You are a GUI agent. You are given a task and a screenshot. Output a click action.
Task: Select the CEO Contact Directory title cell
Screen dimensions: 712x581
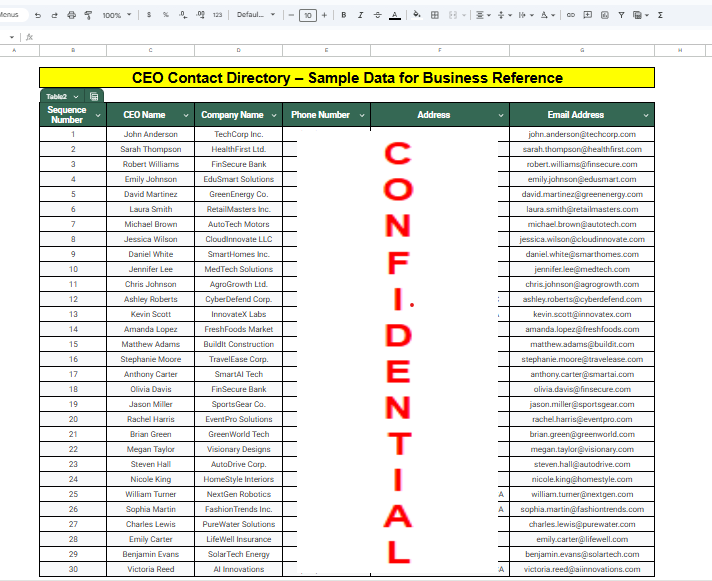click(x=347, y=78)
